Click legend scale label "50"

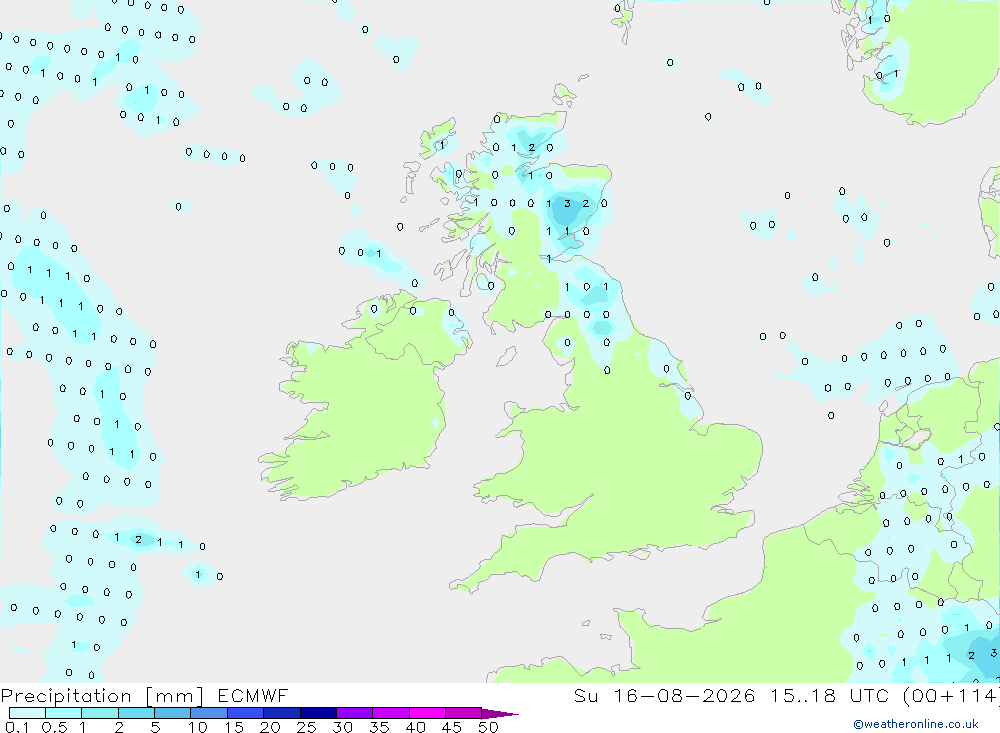point(488,727)
